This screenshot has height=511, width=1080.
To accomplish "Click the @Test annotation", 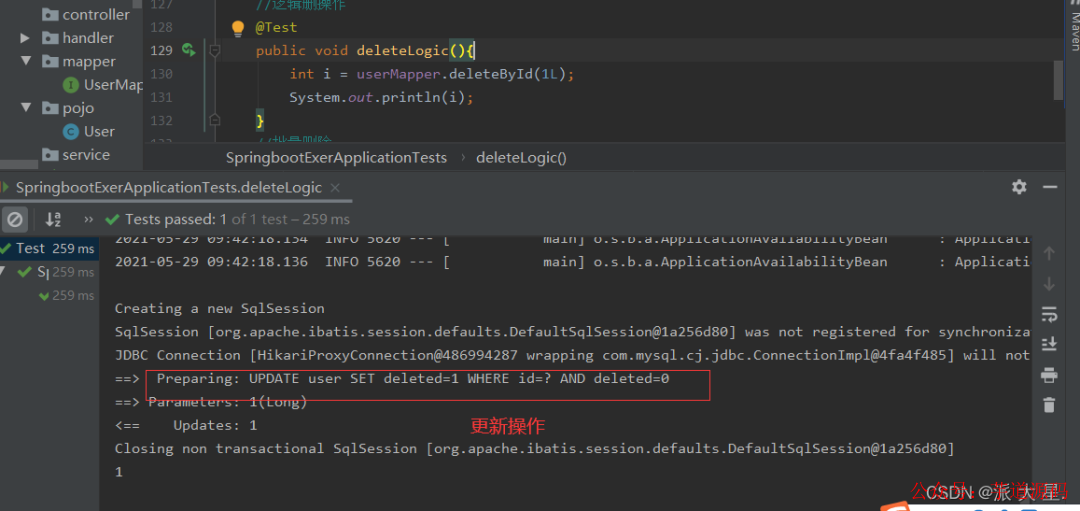I will (276, 28).
